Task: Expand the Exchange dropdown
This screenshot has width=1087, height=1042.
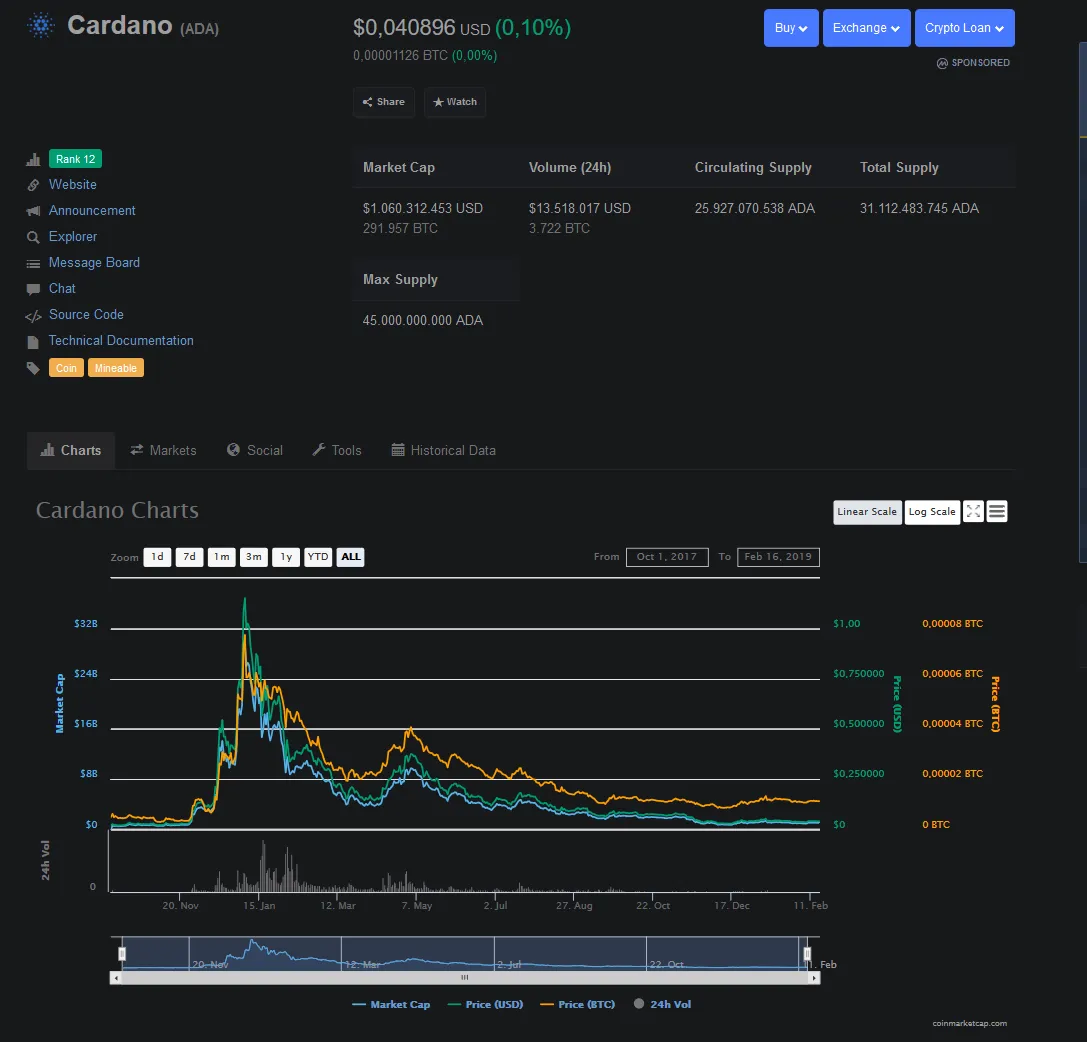Action: (x=867, y=28)
